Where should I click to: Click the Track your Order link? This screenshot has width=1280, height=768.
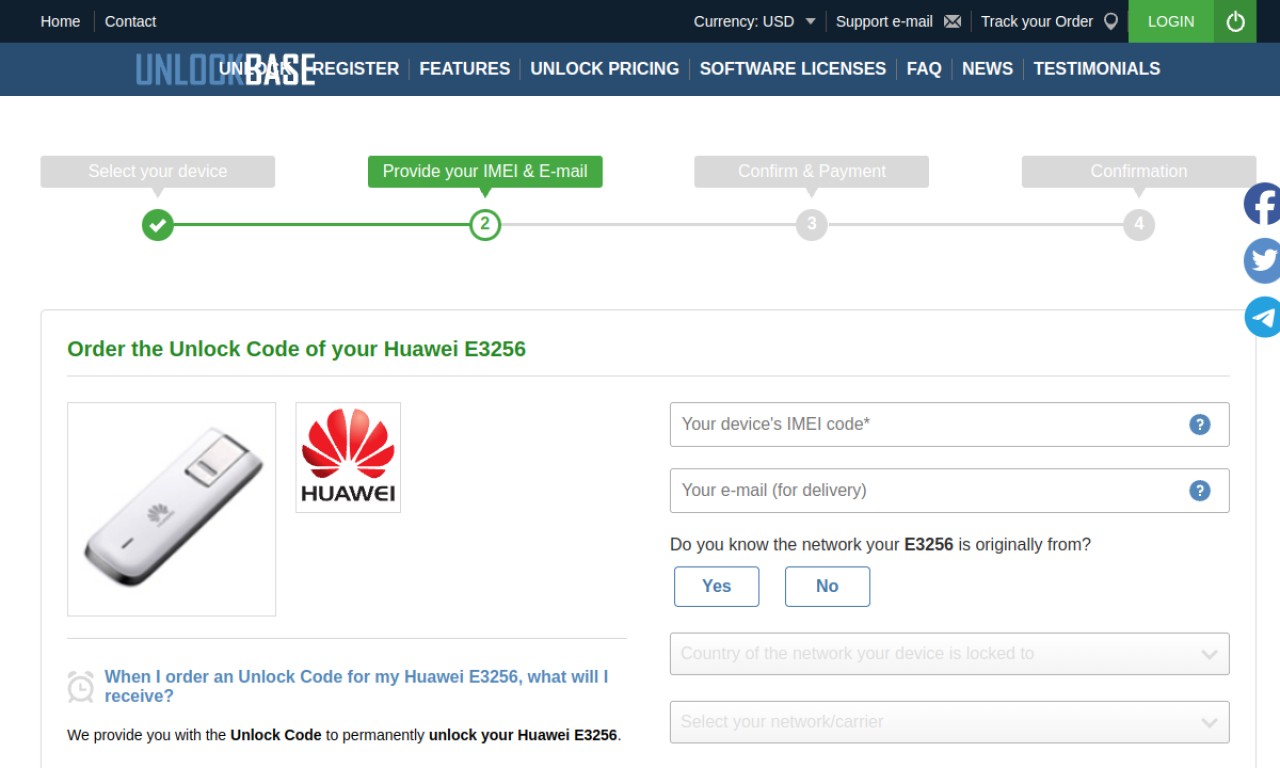(x=1037, y=21)
